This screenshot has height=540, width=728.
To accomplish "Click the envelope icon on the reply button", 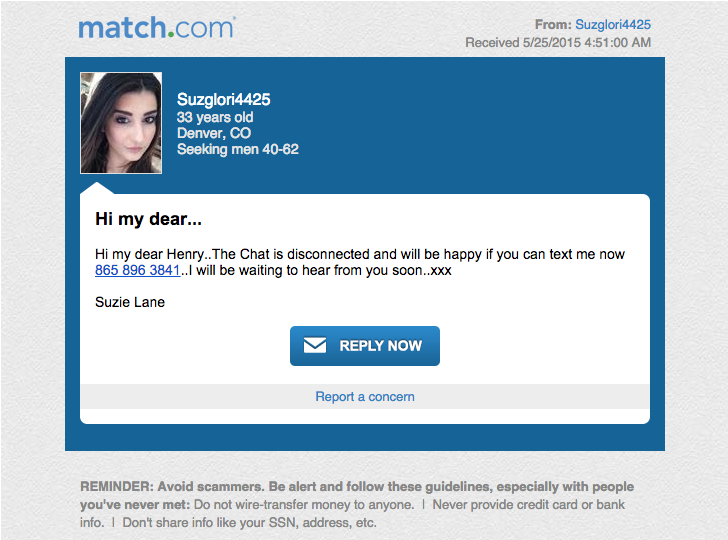I will pos(315,345).
